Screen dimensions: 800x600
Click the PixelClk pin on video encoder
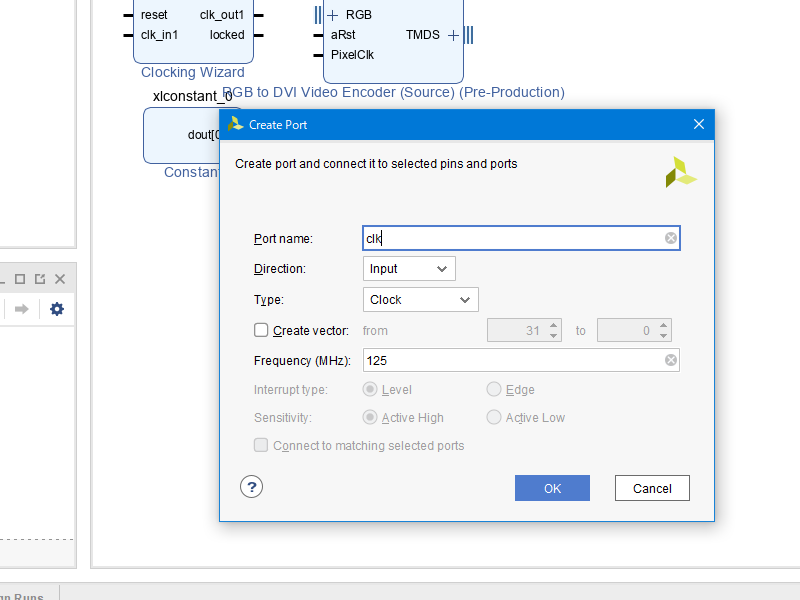(x=352, y=55)
